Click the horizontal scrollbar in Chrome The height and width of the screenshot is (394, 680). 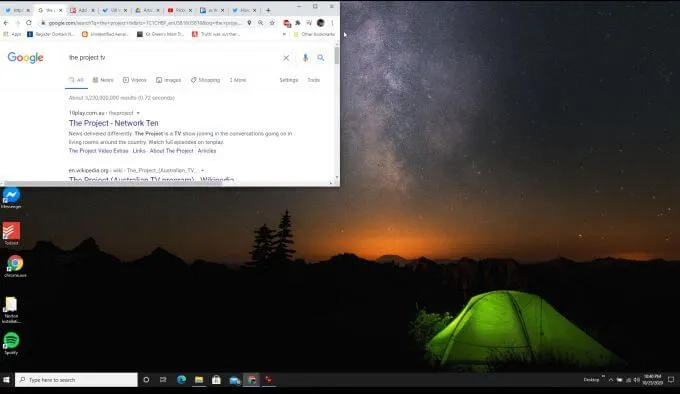113,183
